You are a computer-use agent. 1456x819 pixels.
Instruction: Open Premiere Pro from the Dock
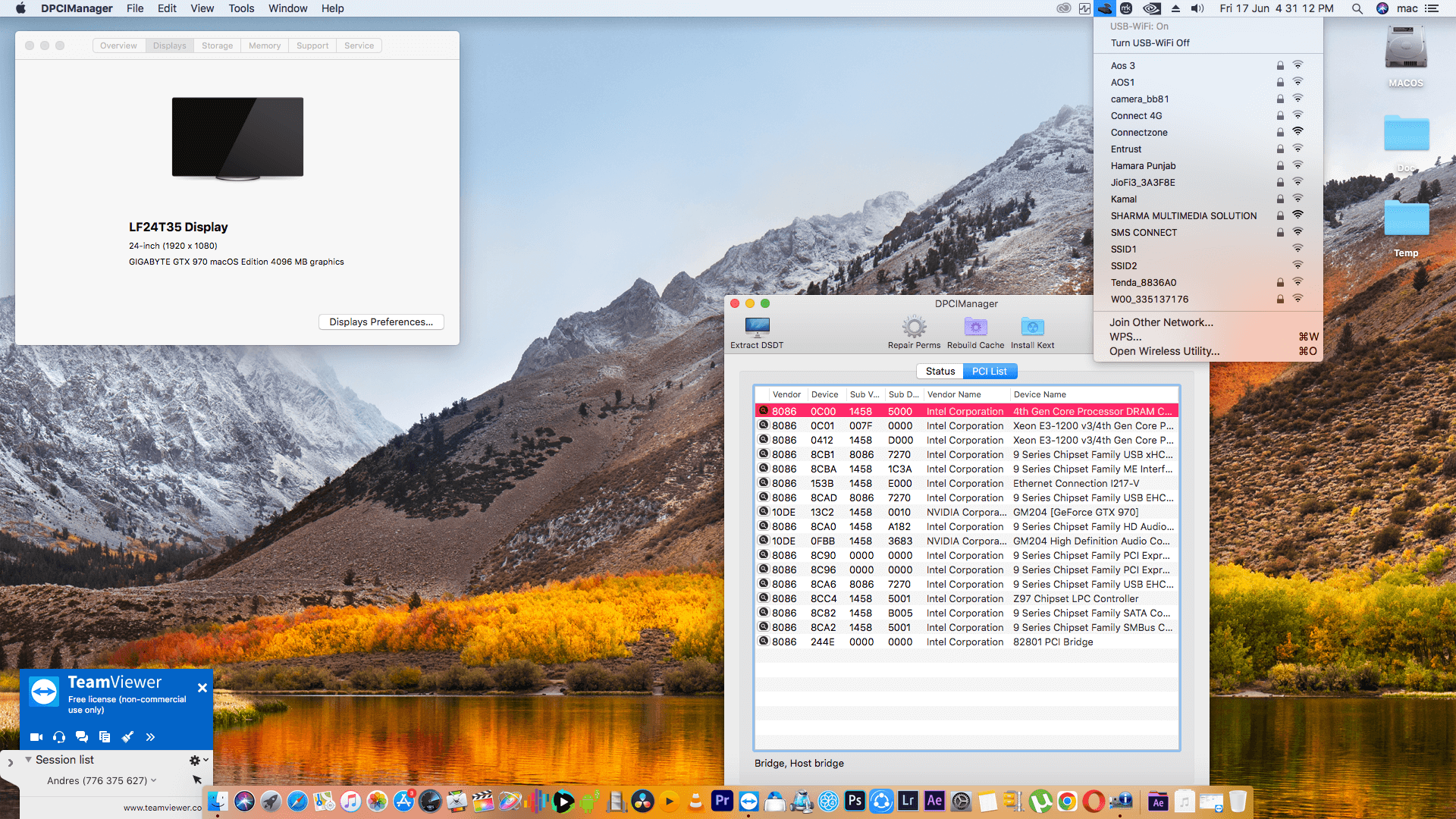point(721,801)
